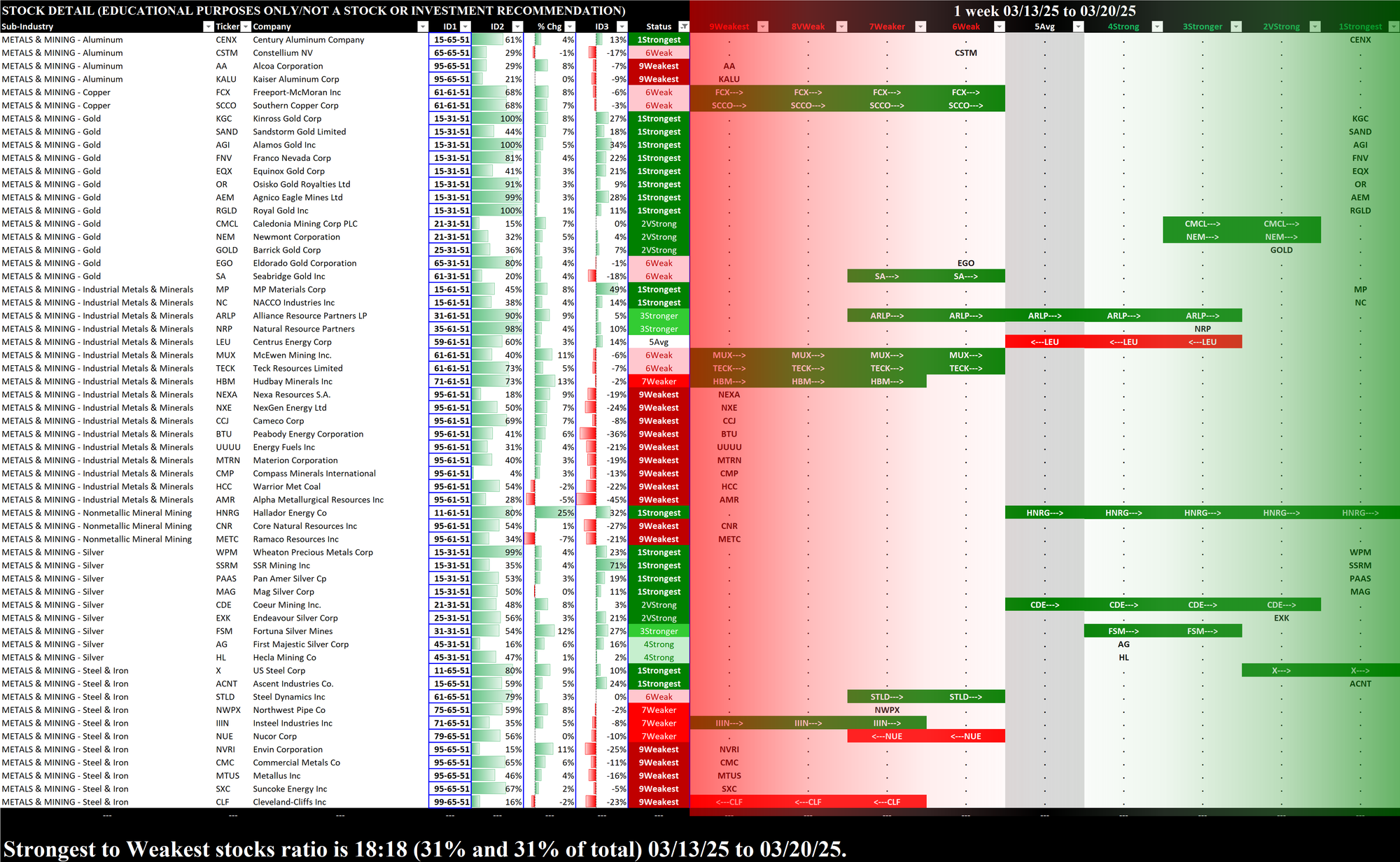The width and height of the screenshot is (1400, 862).
Task: Open the 5Avg column filter arrow
Action: pos(1078,27)
